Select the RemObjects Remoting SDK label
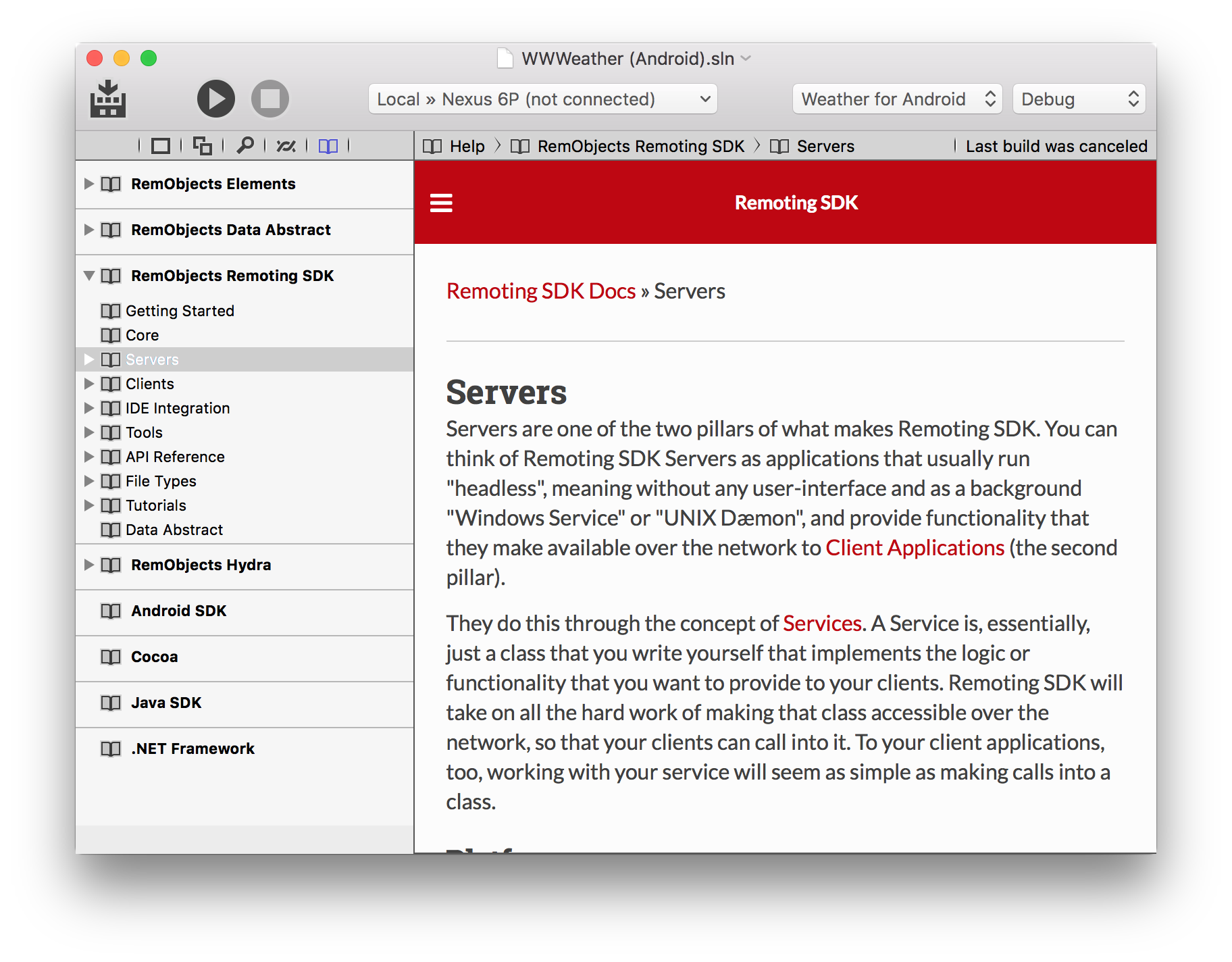Screen dimensions: 1232x962 click(x=232, y=276)
